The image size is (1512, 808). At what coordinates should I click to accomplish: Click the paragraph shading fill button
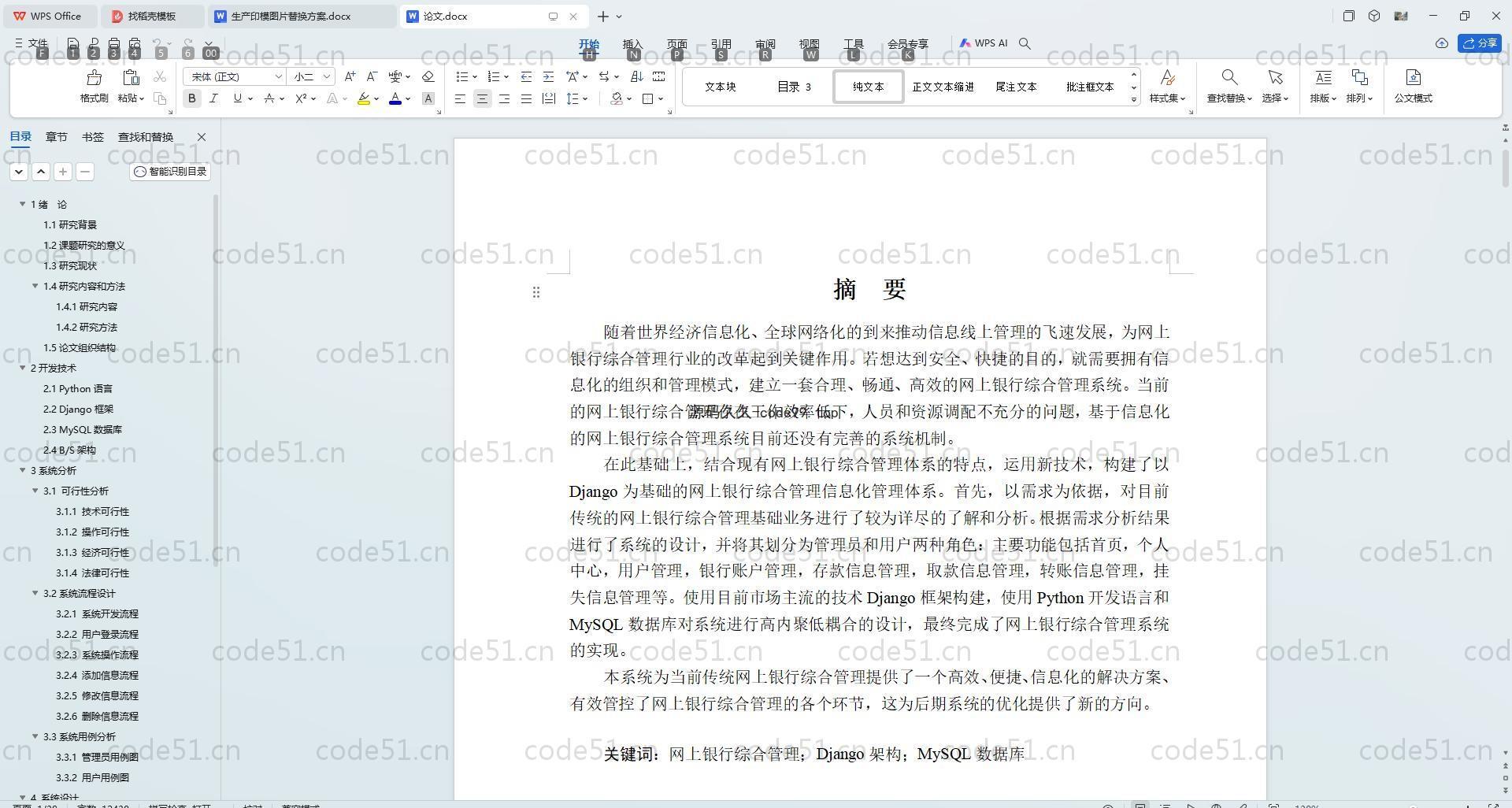pyautogui.click(x=617, y=98)
